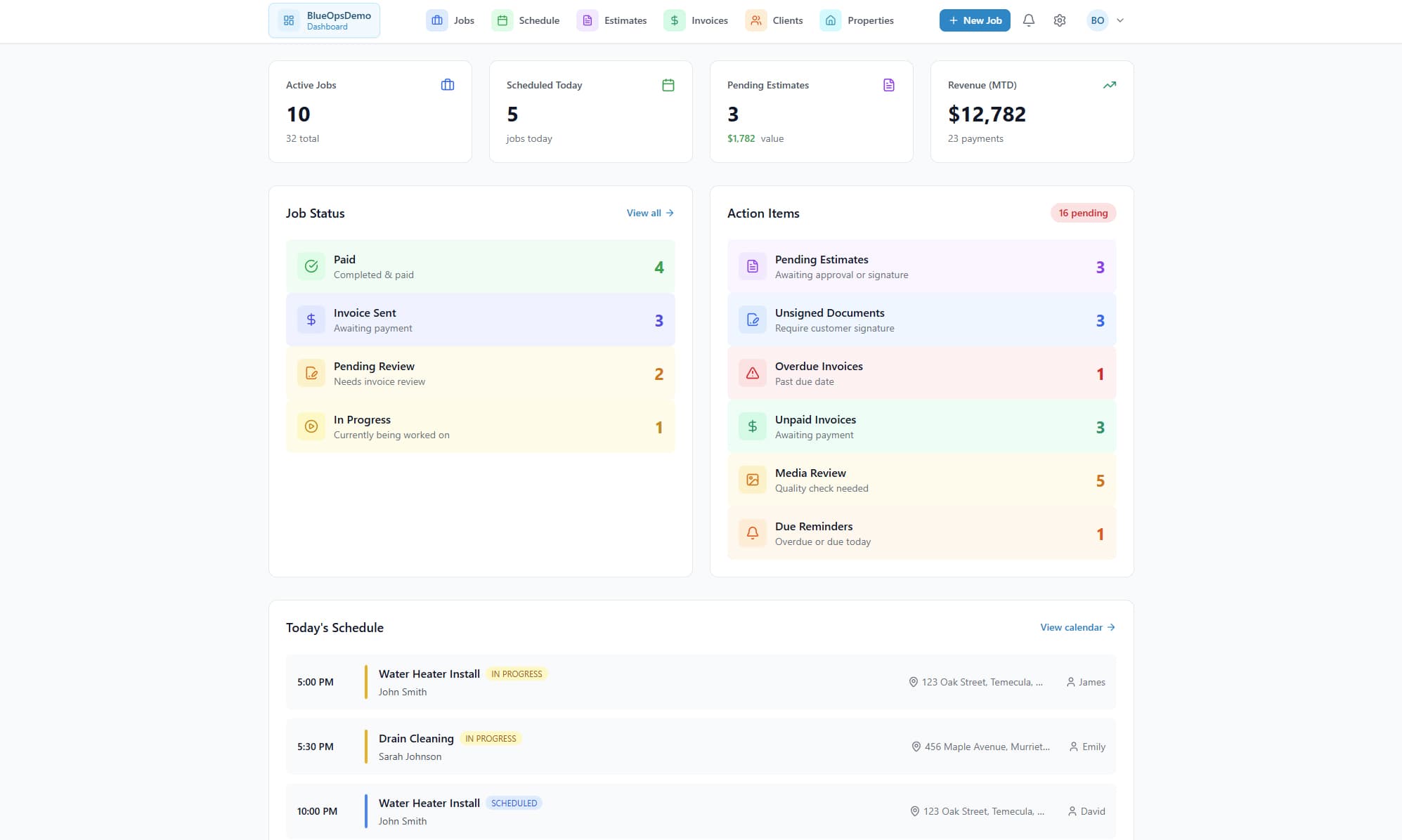1402x840 pixels.
Task: Open View all jobs link
Action: (x=649, y=213)
